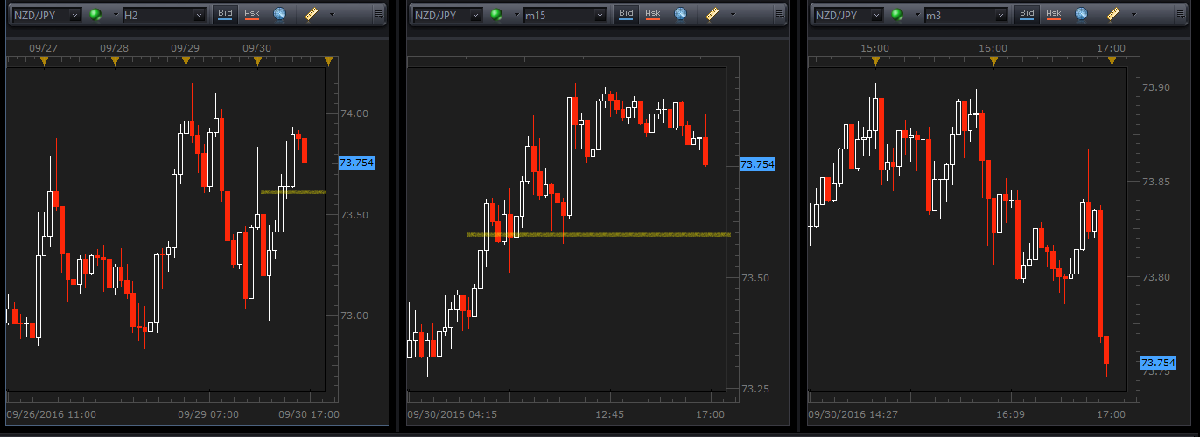Select the ruler drawing tool in m3 chart
This screenshot has width=1200, height=437.
click(1111, 15)
